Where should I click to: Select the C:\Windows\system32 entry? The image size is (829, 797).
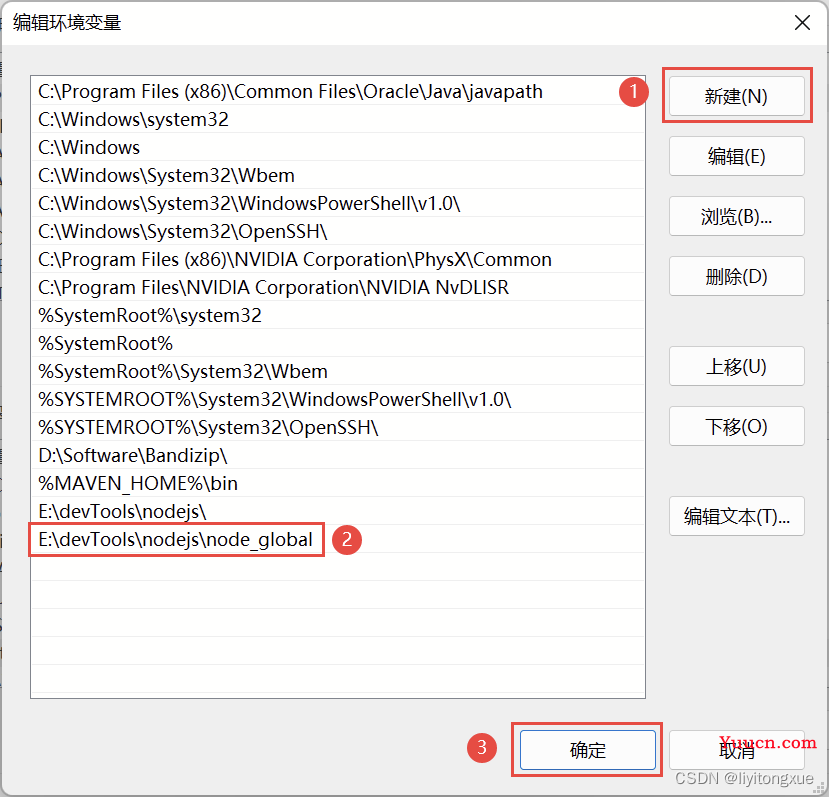[x=338, y=120]
